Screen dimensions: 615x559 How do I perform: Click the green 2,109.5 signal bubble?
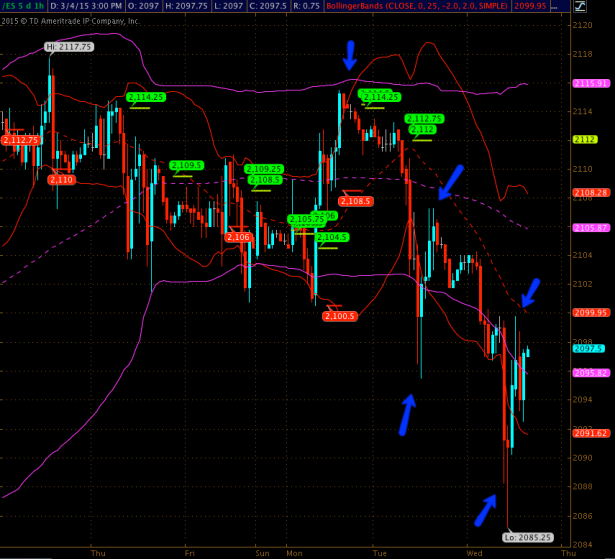tap(186, 165)
